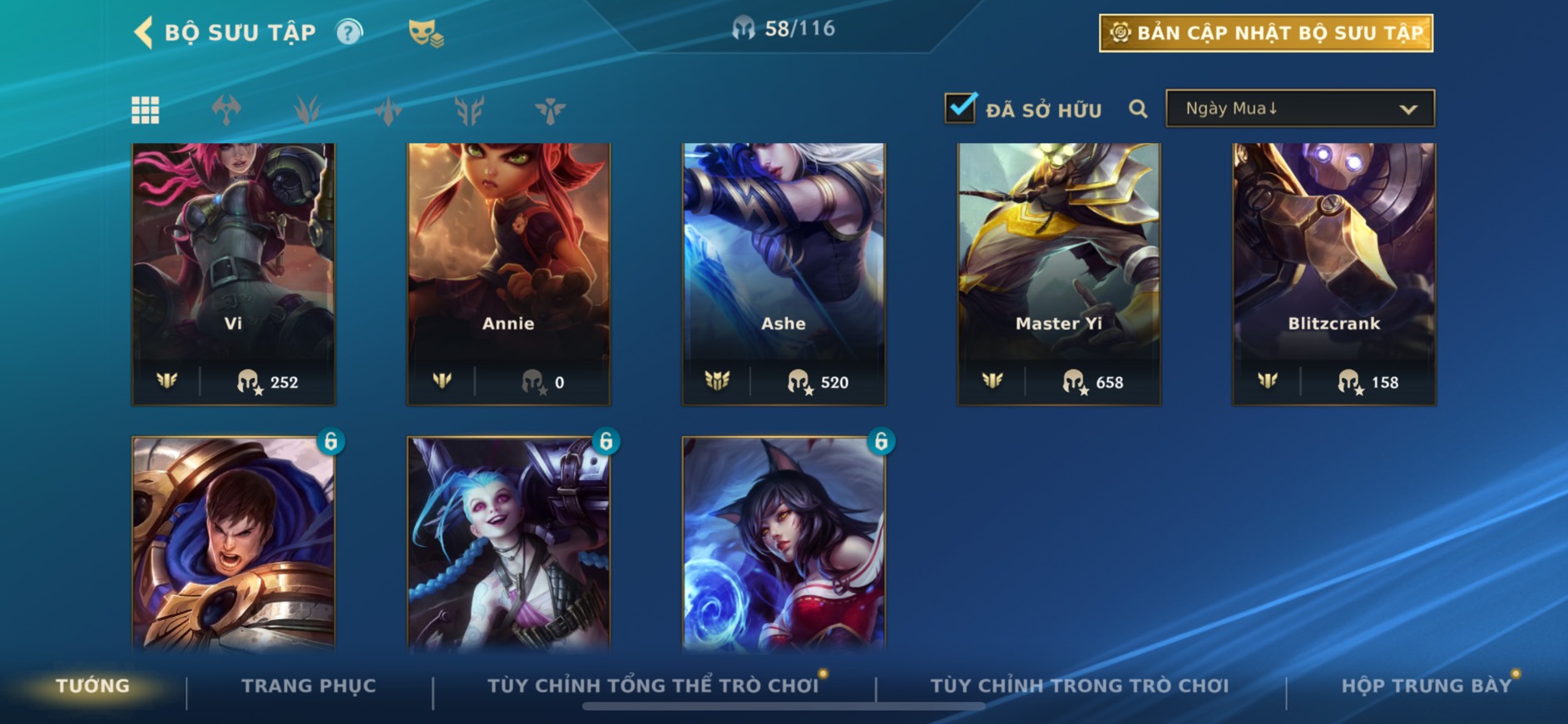Open the mask and coins icon

426,33
